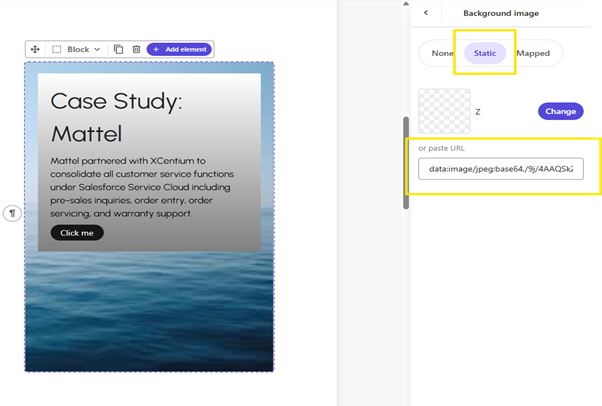Click the Mattel partnered description paragraph
602x406 pixels.
click(x=142, y=187)
